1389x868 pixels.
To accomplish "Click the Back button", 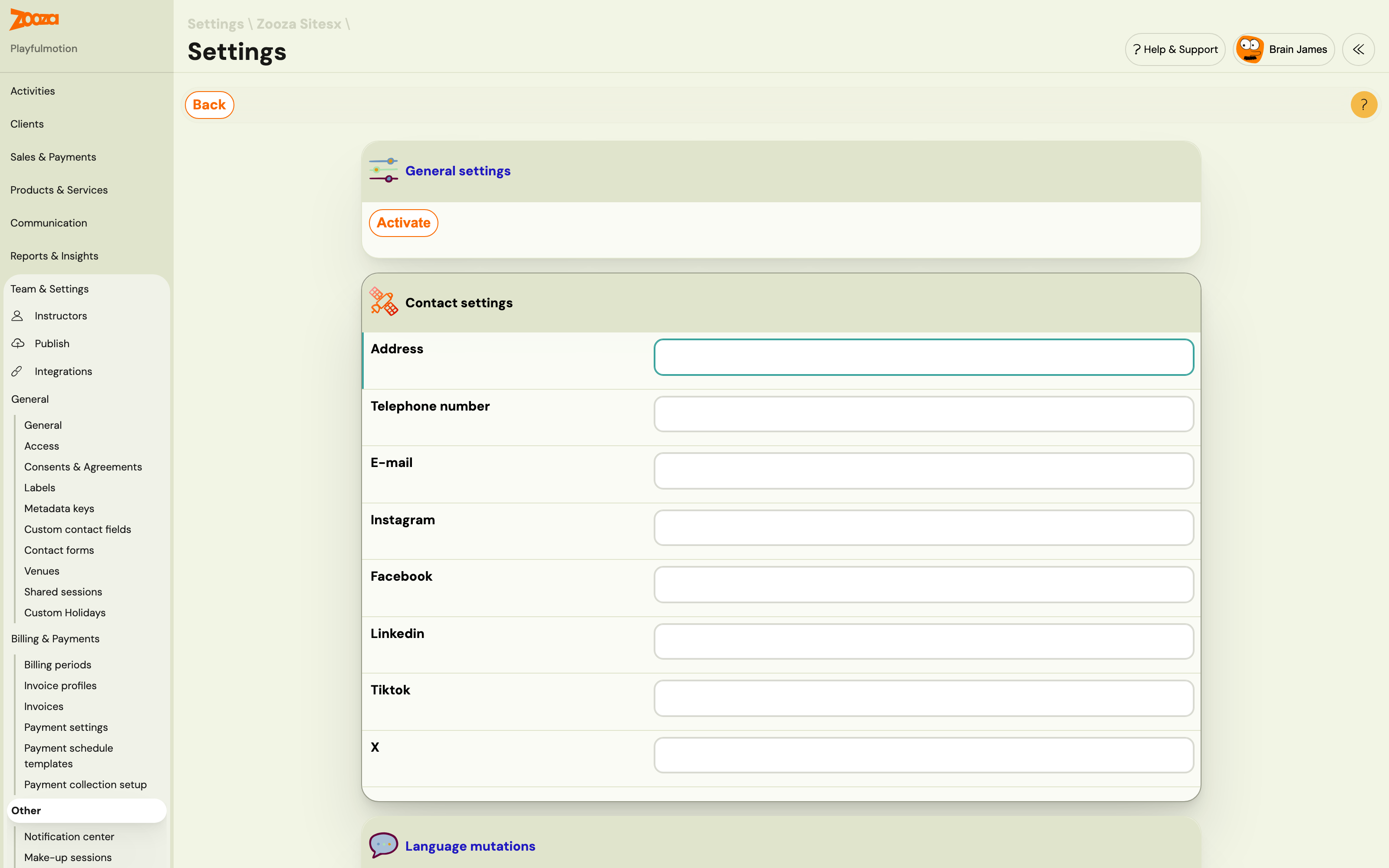I will point(210,105).
